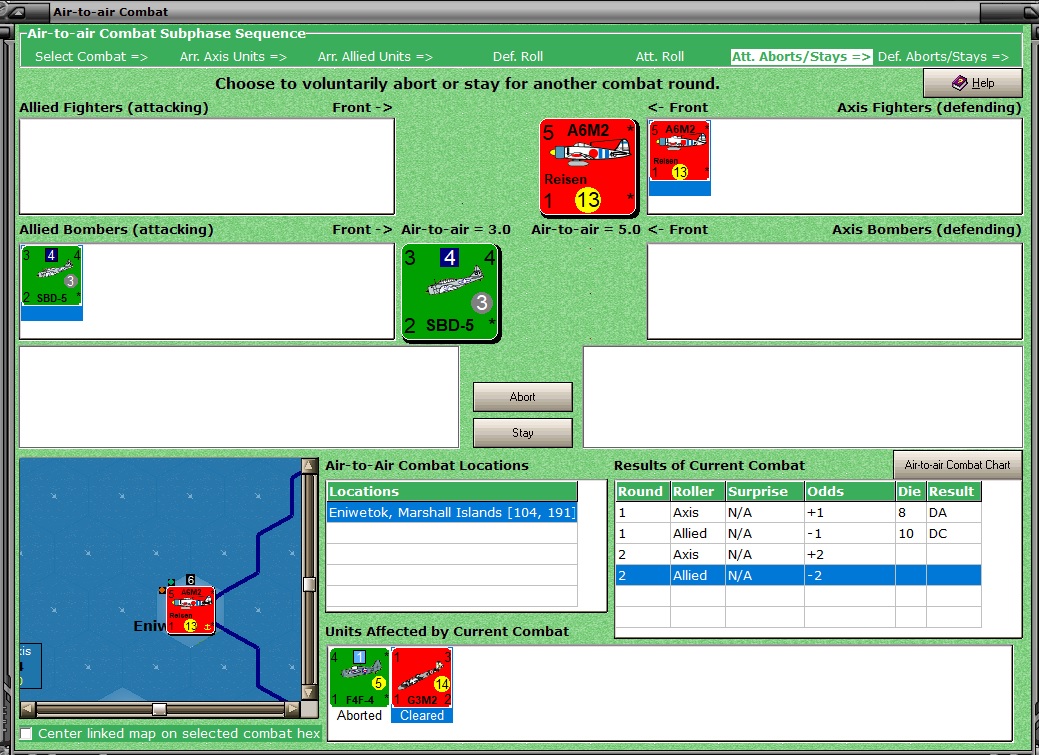Click the map vertical scrollbar thumb
The image size is (1039, 755).
309,584
